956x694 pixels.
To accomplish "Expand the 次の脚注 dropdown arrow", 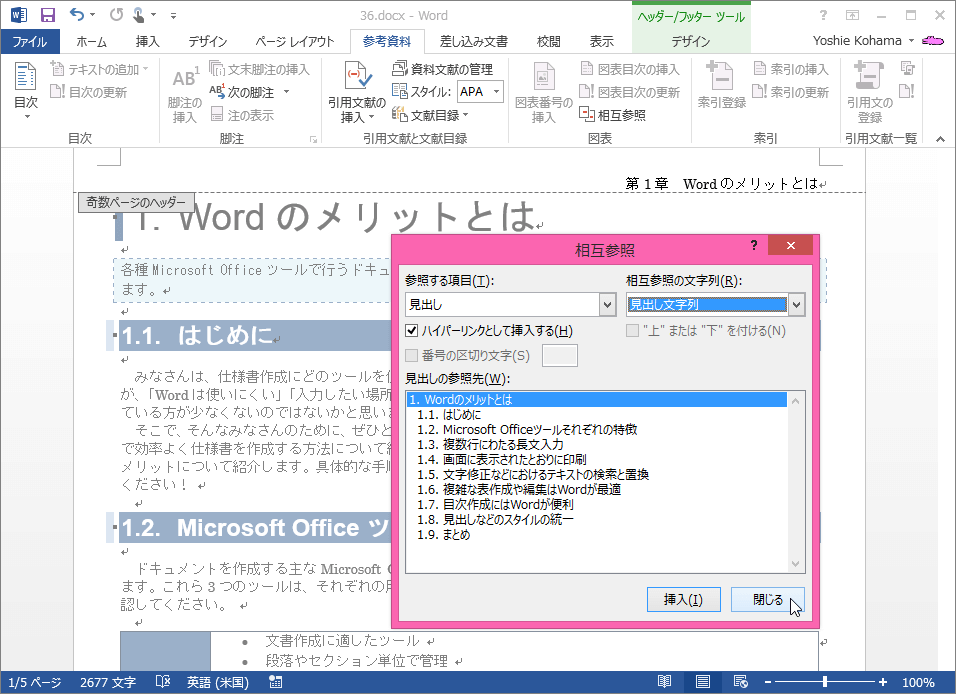I will 286,92.
